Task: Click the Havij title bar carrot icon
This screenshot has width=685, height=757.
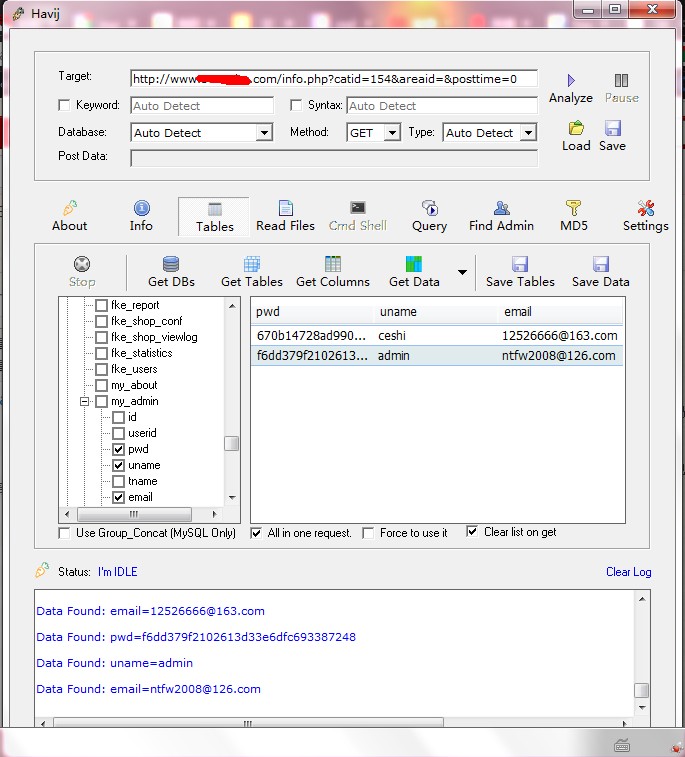Action: 19,14
